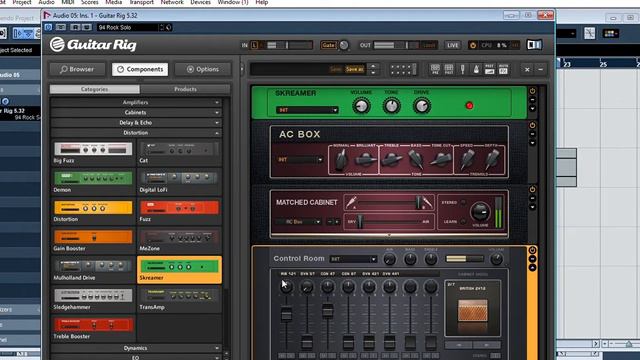Step preset with up/down arrows

(x=373, y=69)
